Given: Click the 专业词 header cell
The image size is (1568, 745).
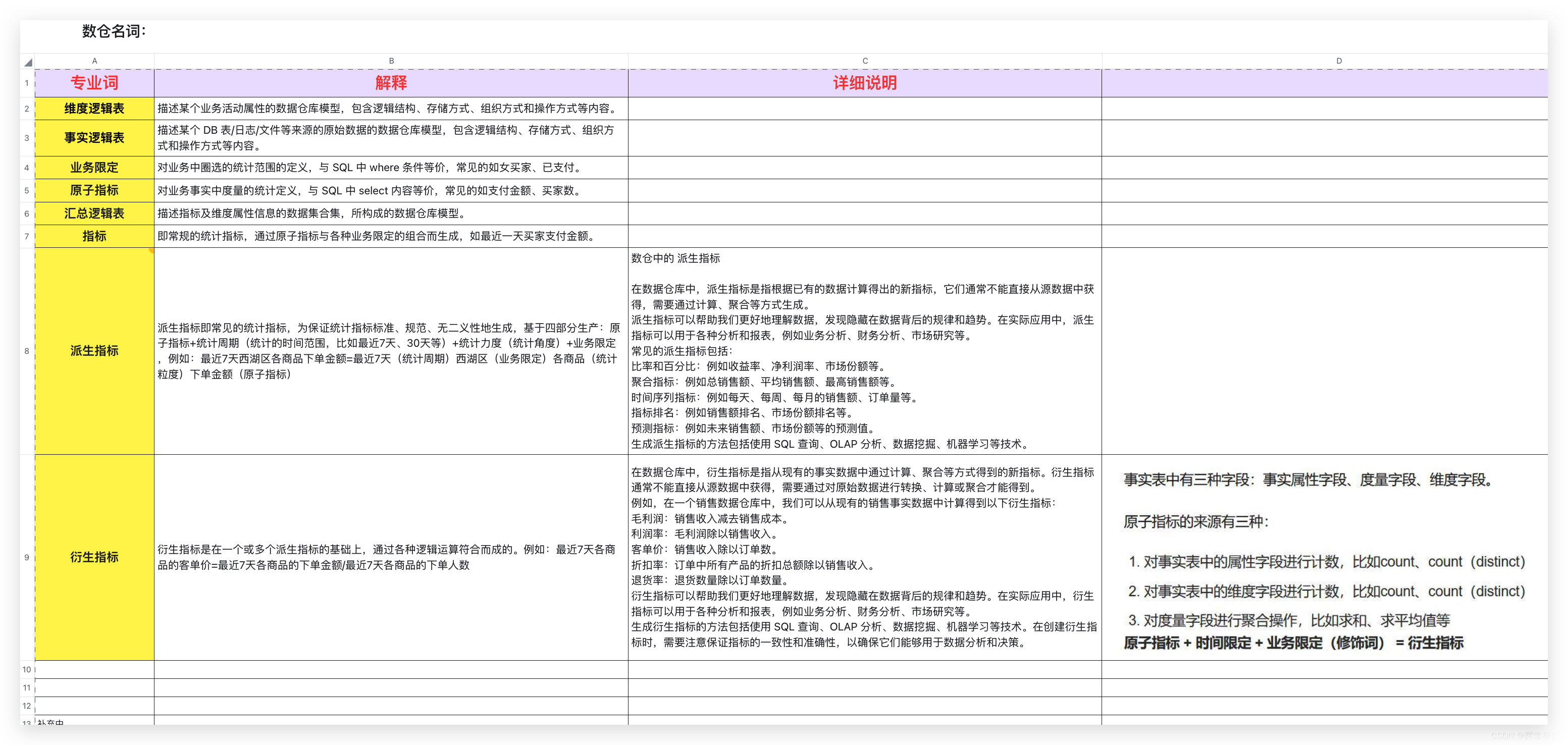Looking at the screenshot, I should coord(94,83).
